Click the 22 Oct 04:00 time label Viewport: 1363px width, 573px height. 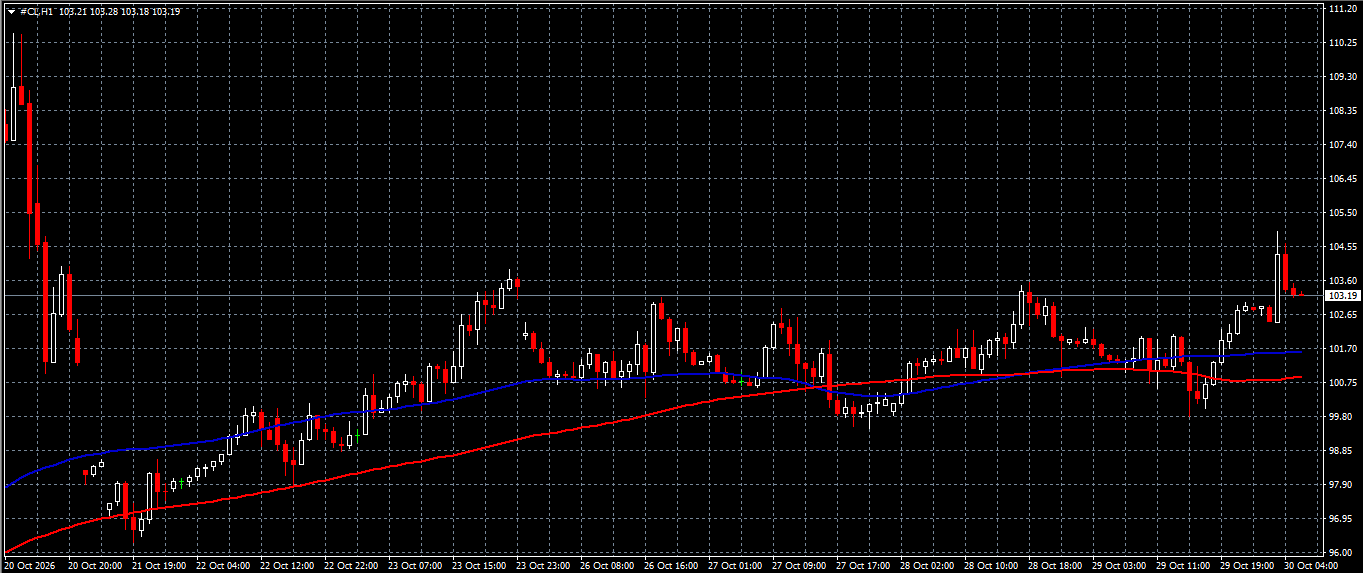point(224,565)
